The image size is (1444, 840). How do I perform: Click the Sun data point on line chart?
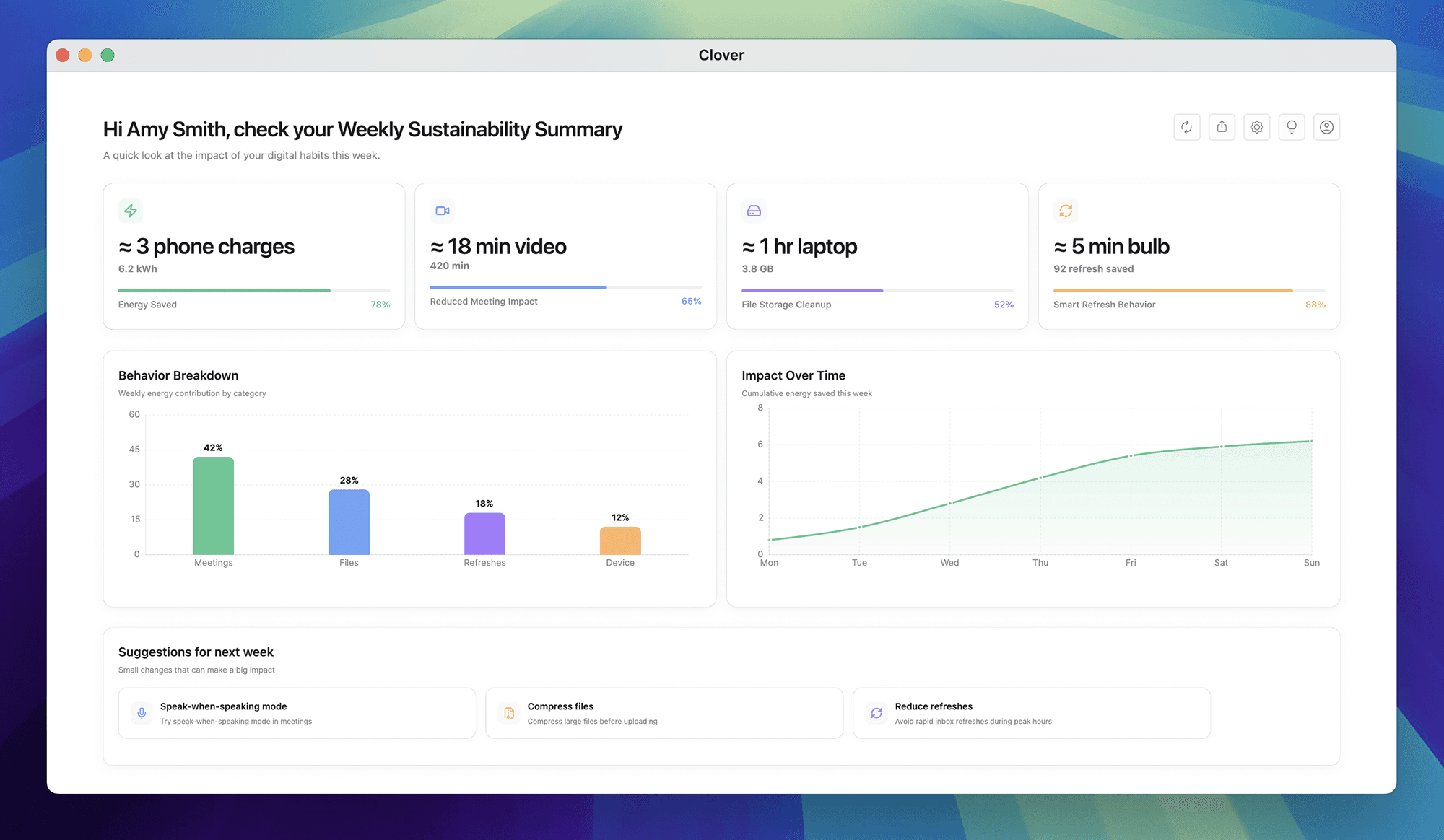click(1311, 441)
